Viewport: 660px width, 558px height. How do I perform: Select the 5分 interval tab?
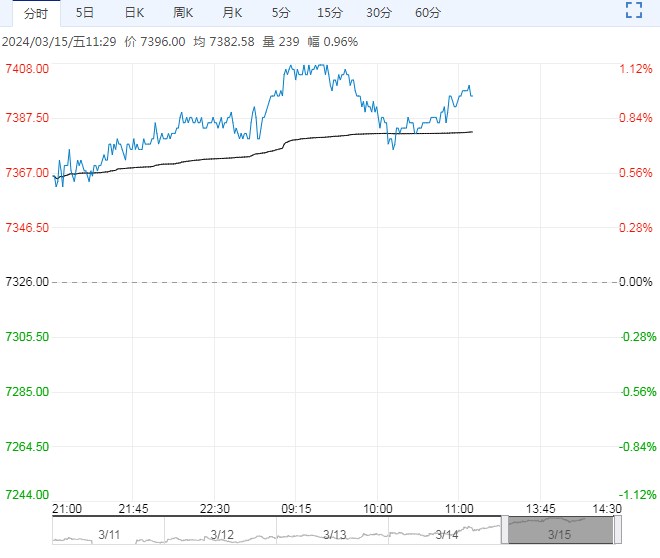pos(281,13)
